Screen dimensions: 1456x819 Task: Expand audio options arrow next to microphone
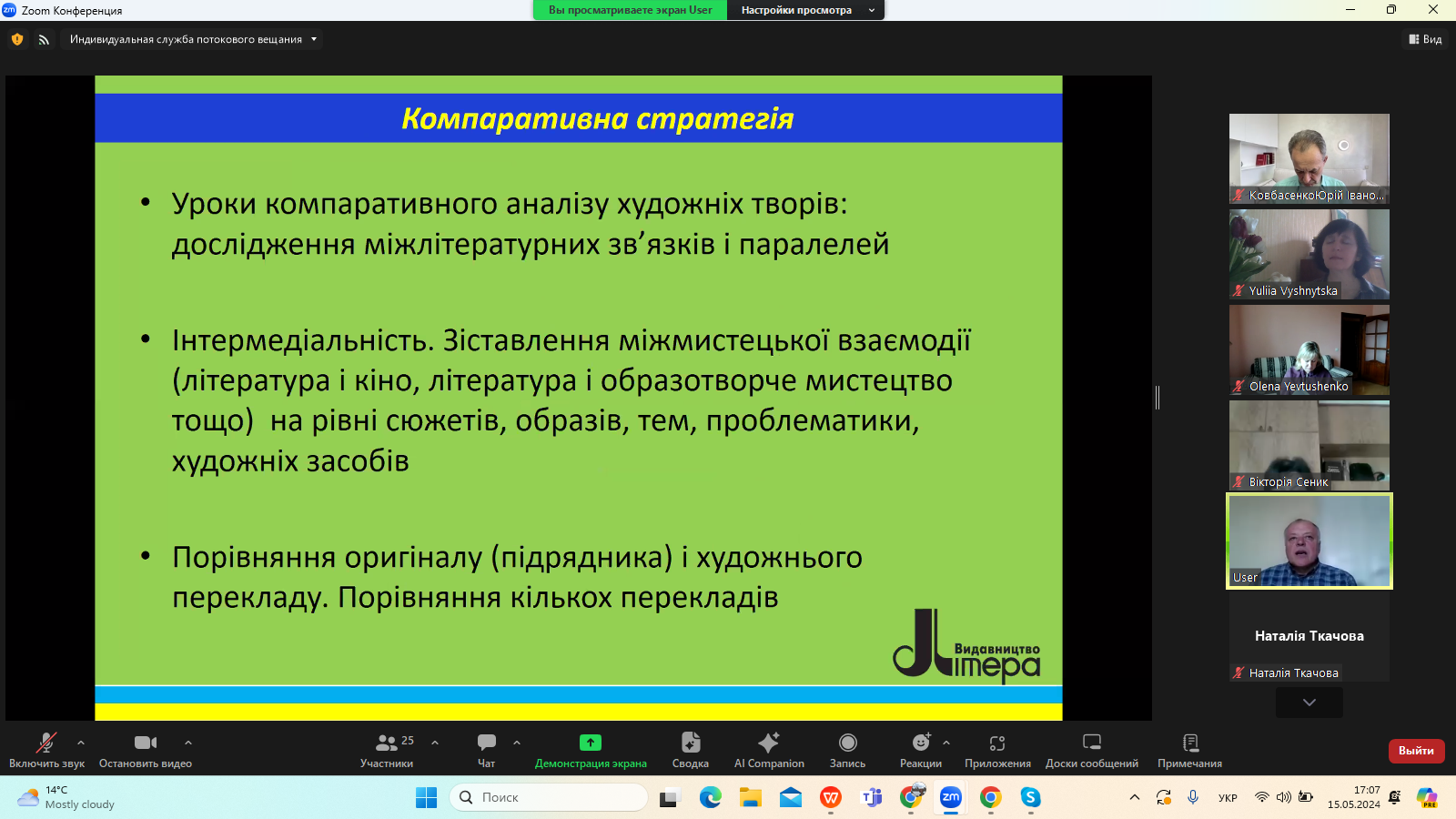click(x=81, y=743)
